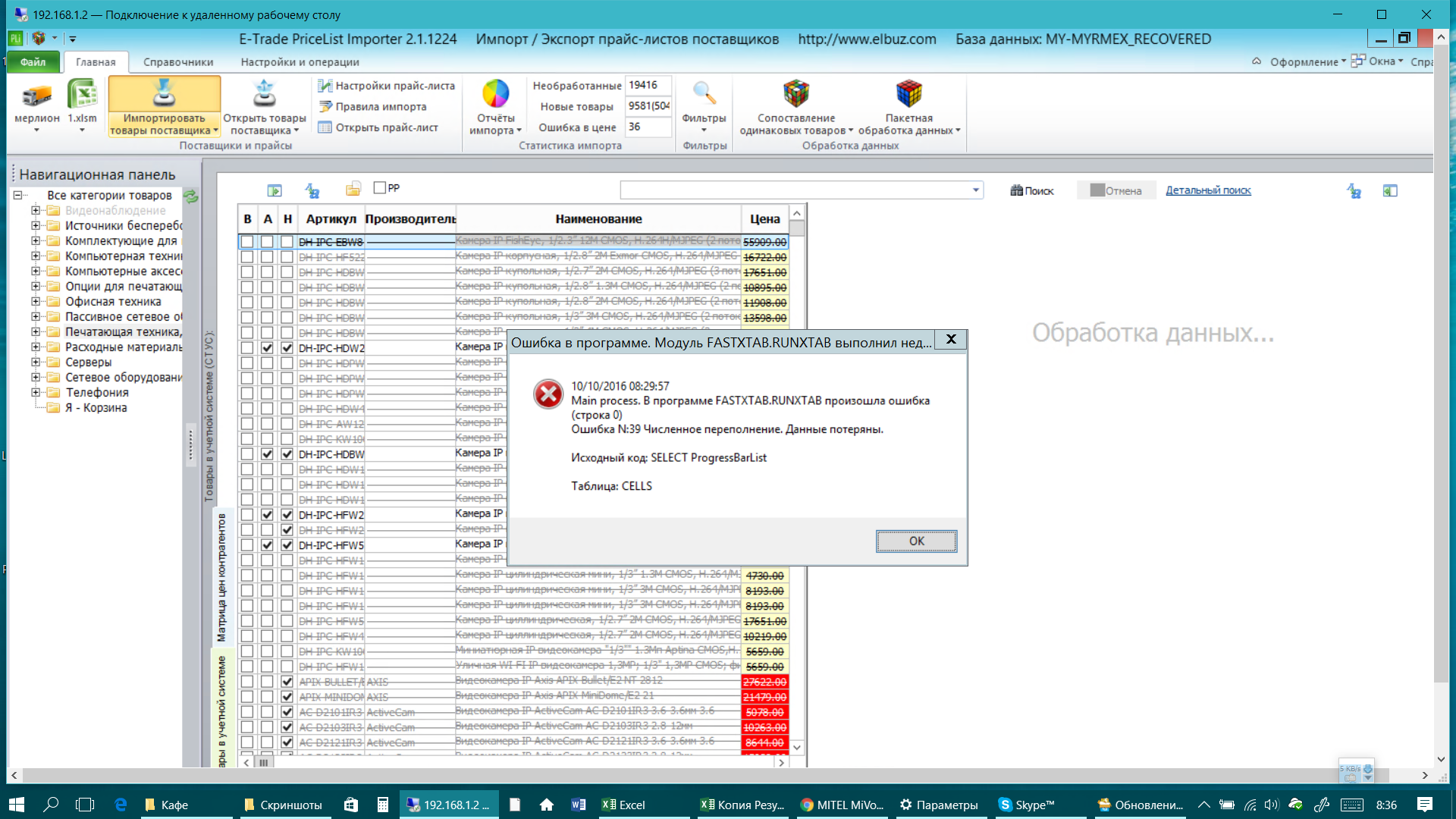
Task: Select Матрица цен контрагентов vertical tab
Action: 221,578
